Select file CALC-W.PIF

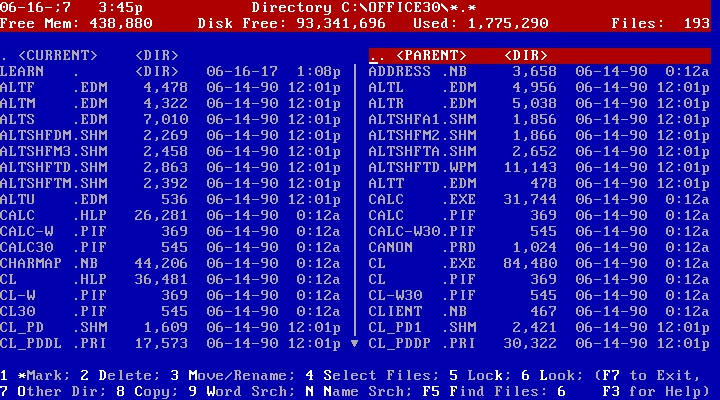tap(171, 231)
